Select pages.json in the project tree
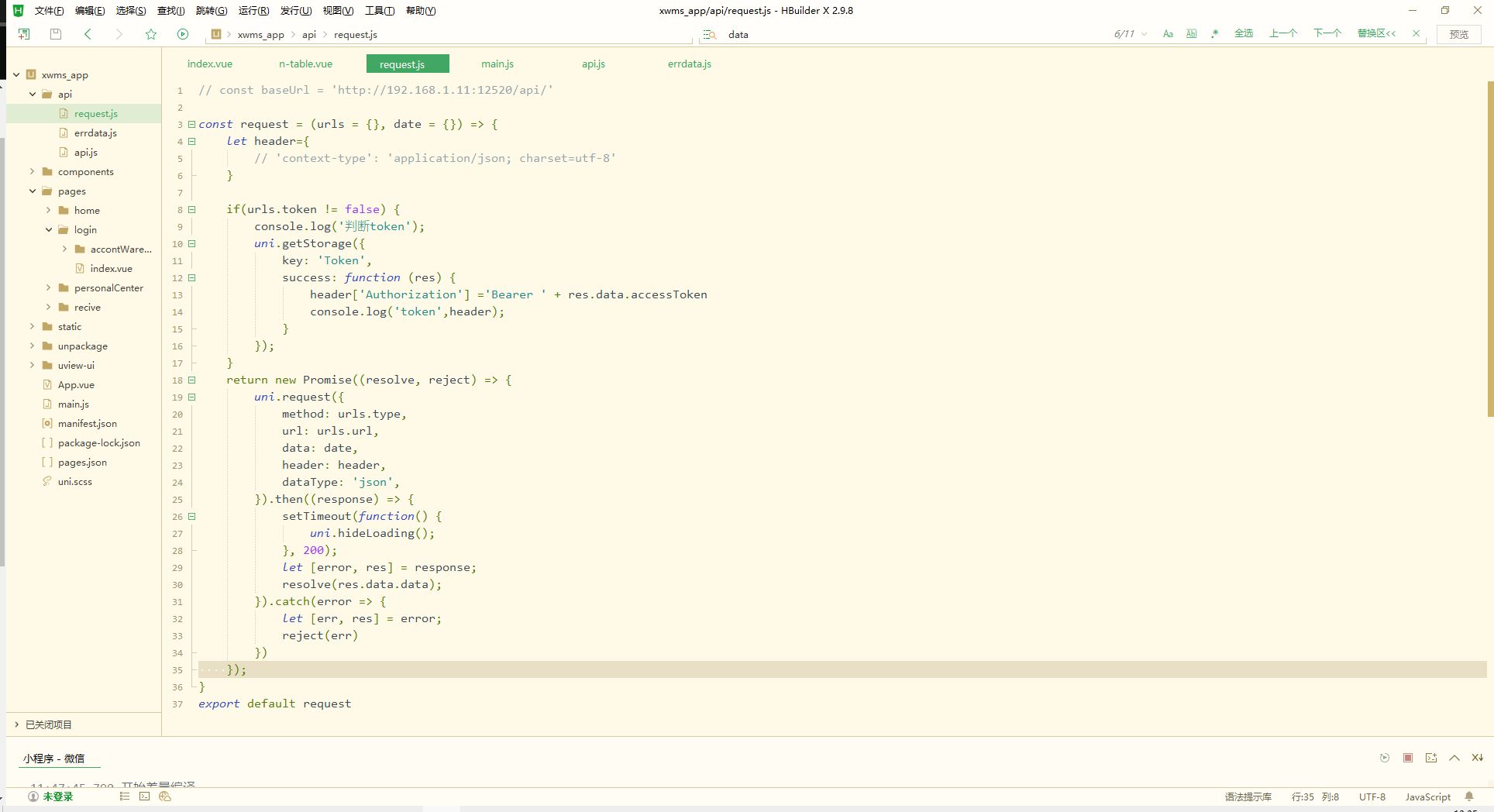Viewport: 1494px width, 812px height. tap(82, 462)
